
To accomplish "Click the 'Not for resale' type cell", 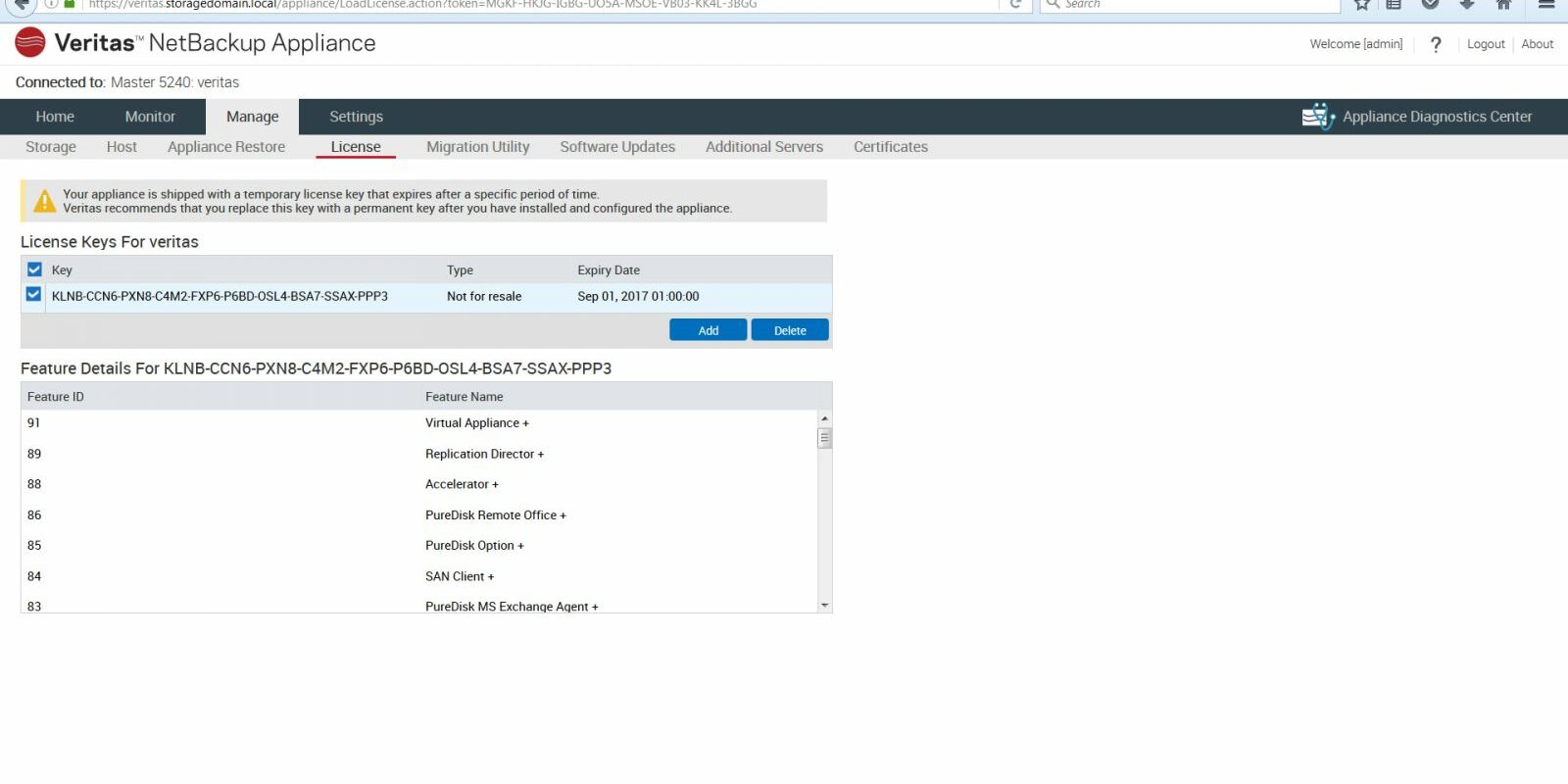I will pyautogui.click(x=484, y=296).
